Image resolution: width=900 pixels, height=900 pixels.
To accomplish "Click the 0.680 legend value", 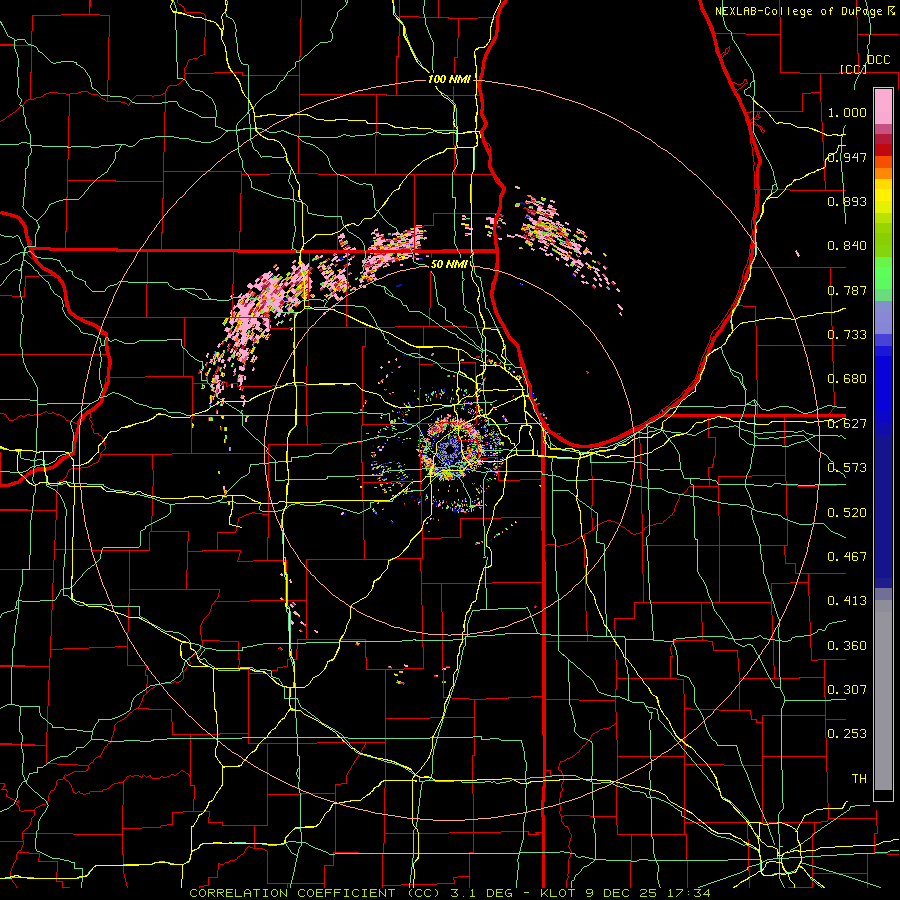I will point(847,378).
